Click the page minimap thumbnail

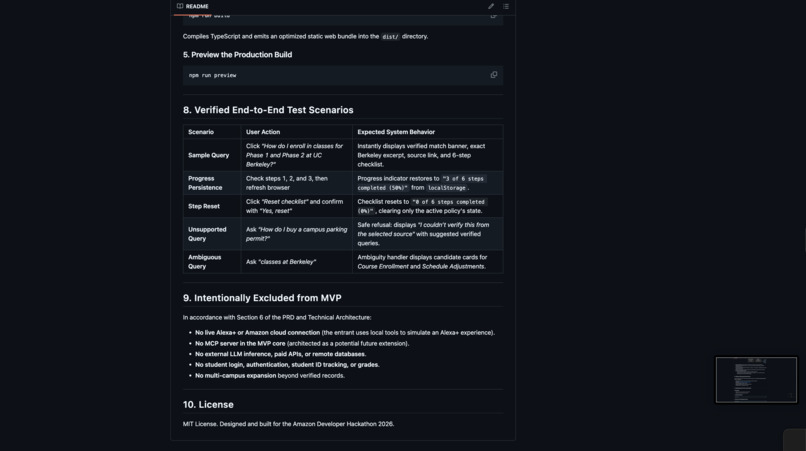pyautogui.click(x=756, y=380)
